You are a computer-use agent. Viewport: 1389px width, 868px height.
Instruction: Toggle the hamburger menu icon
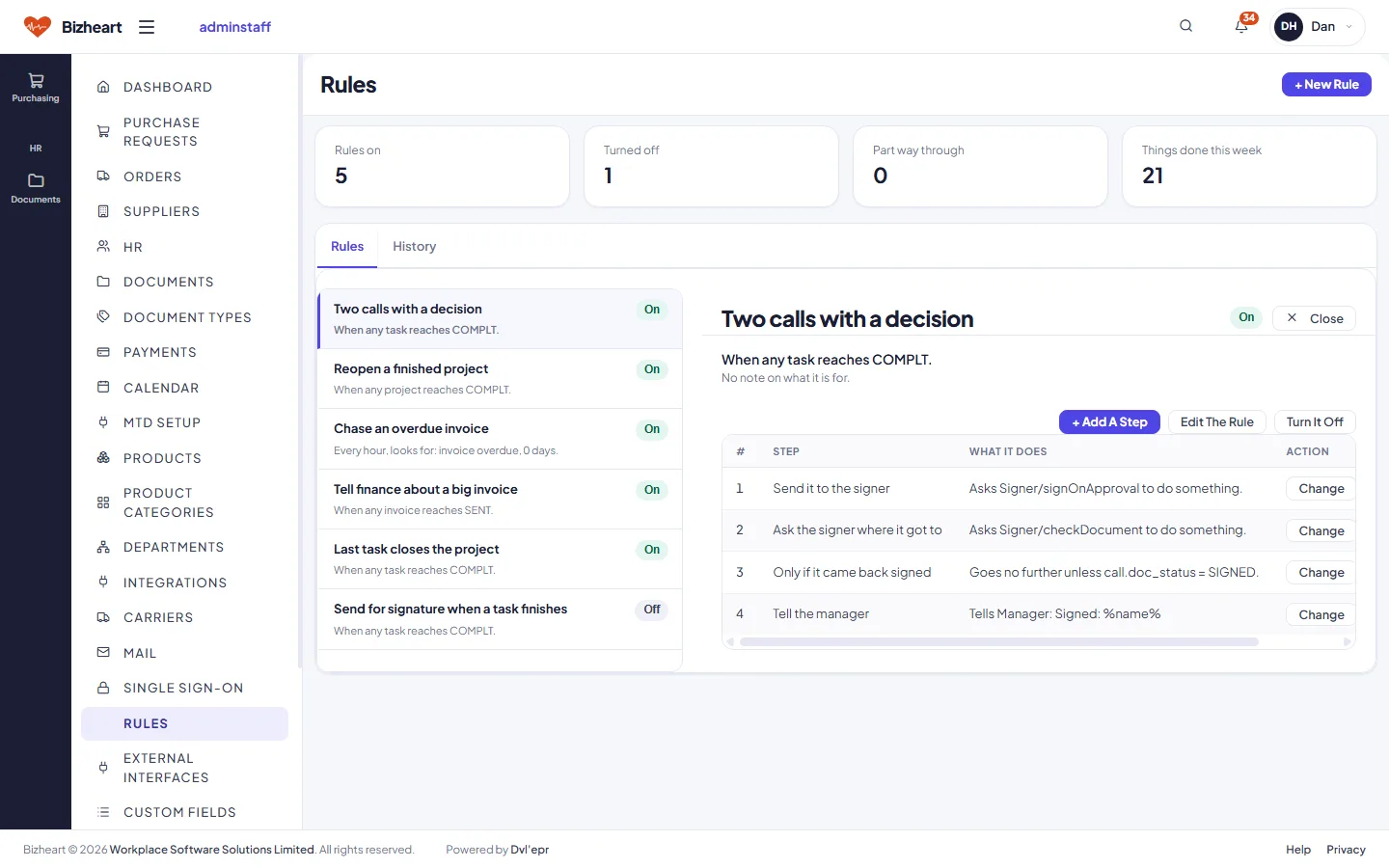pos(147,27)
